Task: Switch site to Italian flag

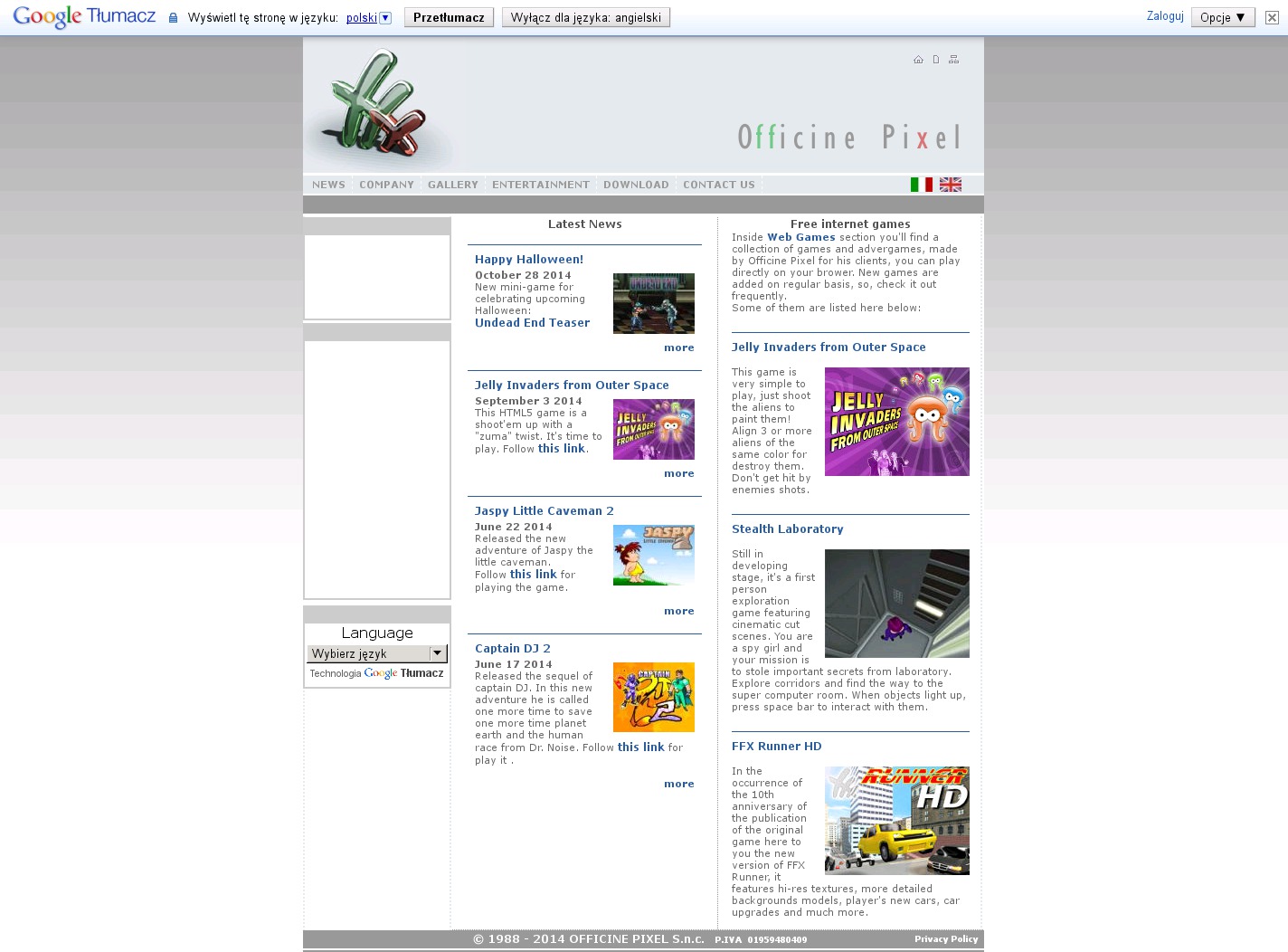Action: point(921,185)
